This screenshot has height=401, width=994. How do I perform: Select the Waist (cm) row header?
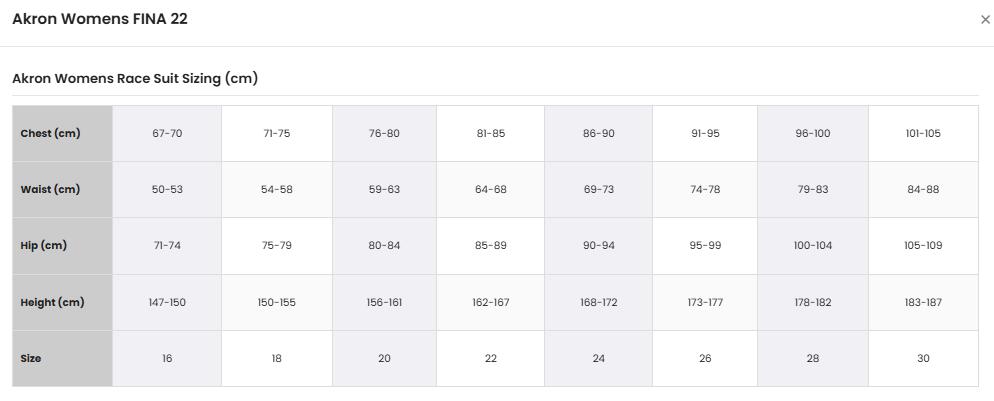click(62, 189)
